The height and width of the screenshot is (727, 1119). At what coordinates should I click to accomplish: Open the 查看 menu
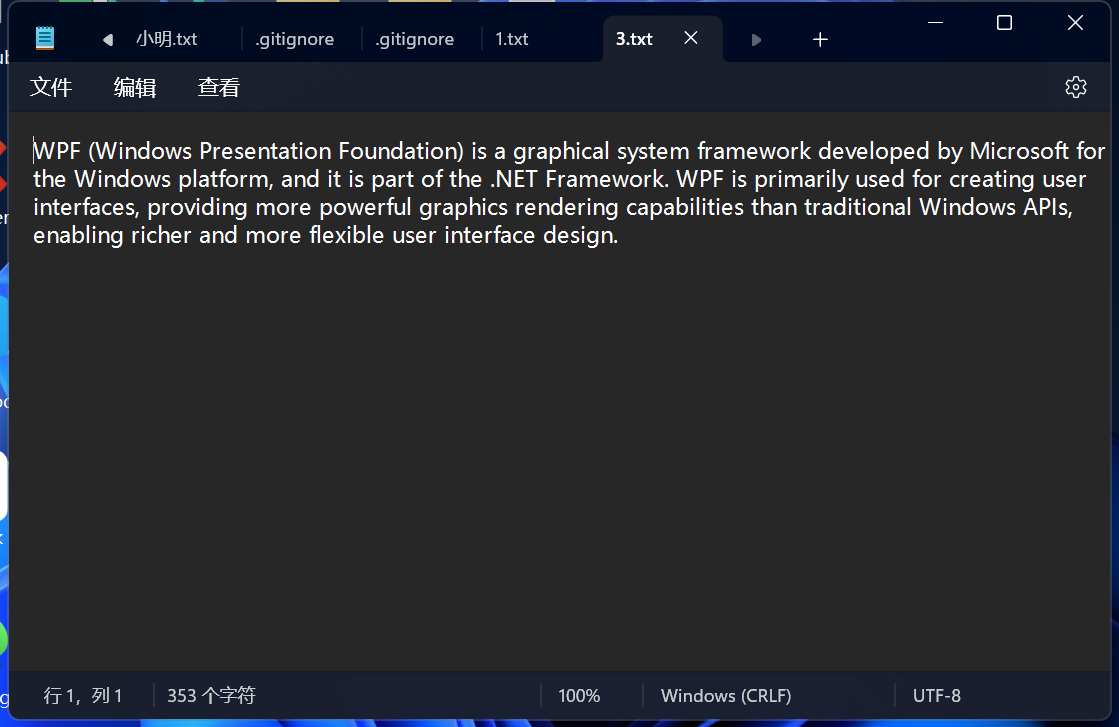click(218, 87)
